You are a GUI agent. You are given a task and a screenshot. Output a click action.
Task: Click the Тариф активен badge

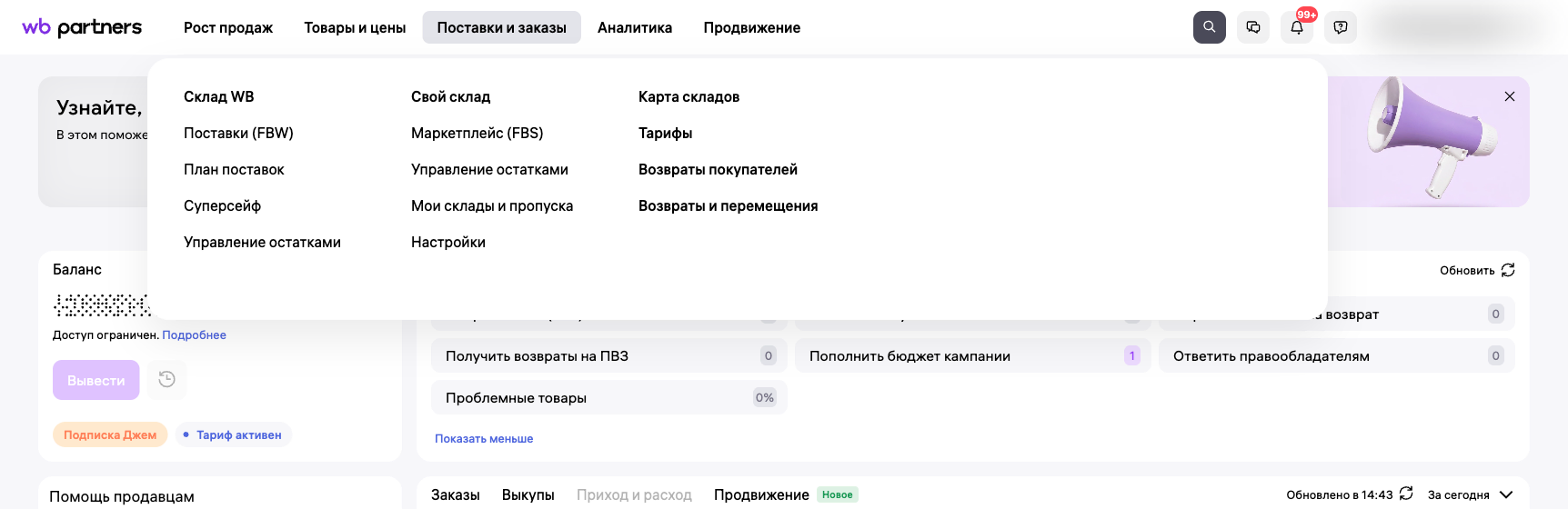[x=233, y=434]
